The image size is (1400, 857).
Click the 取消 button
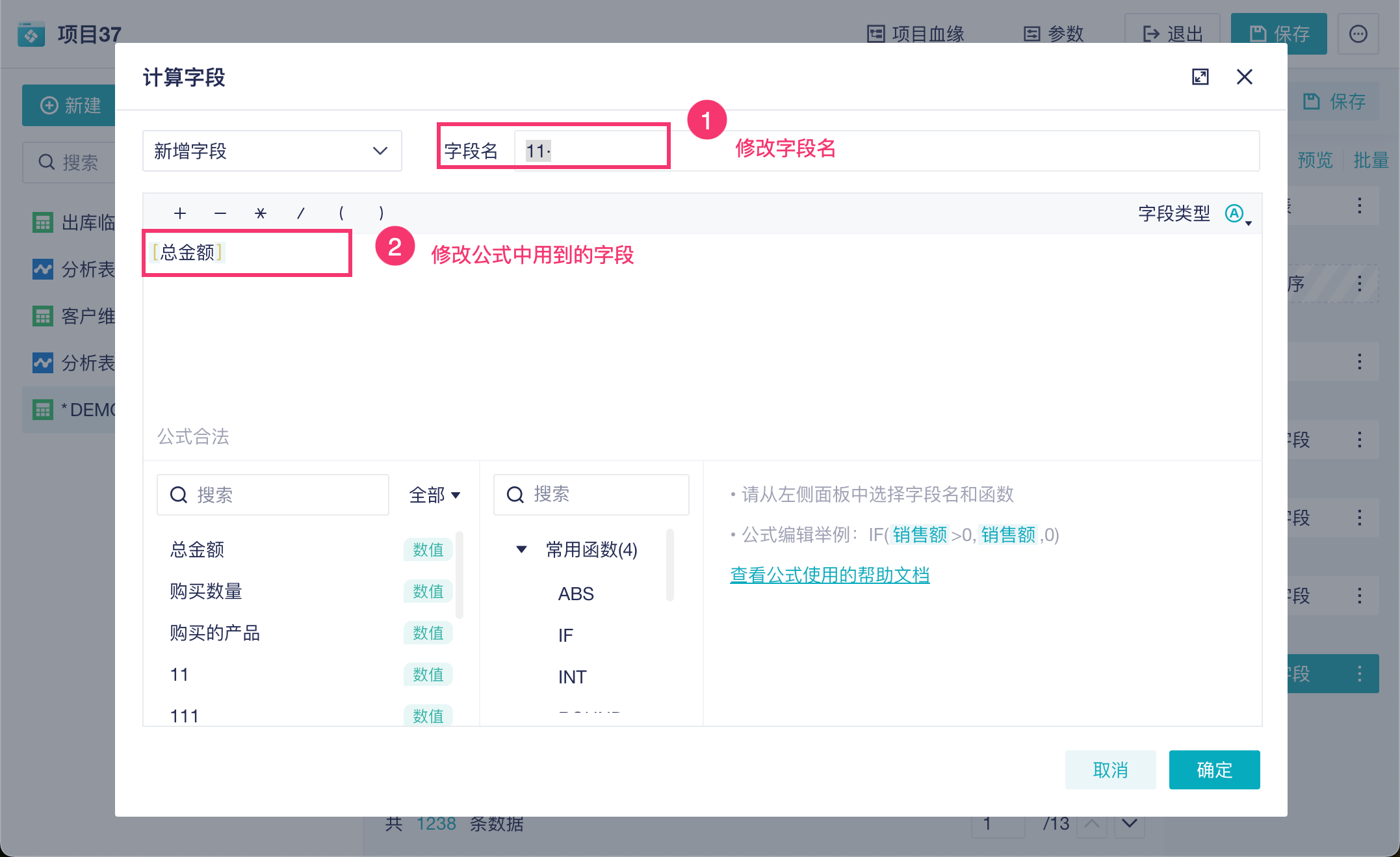coord(1109,770)
